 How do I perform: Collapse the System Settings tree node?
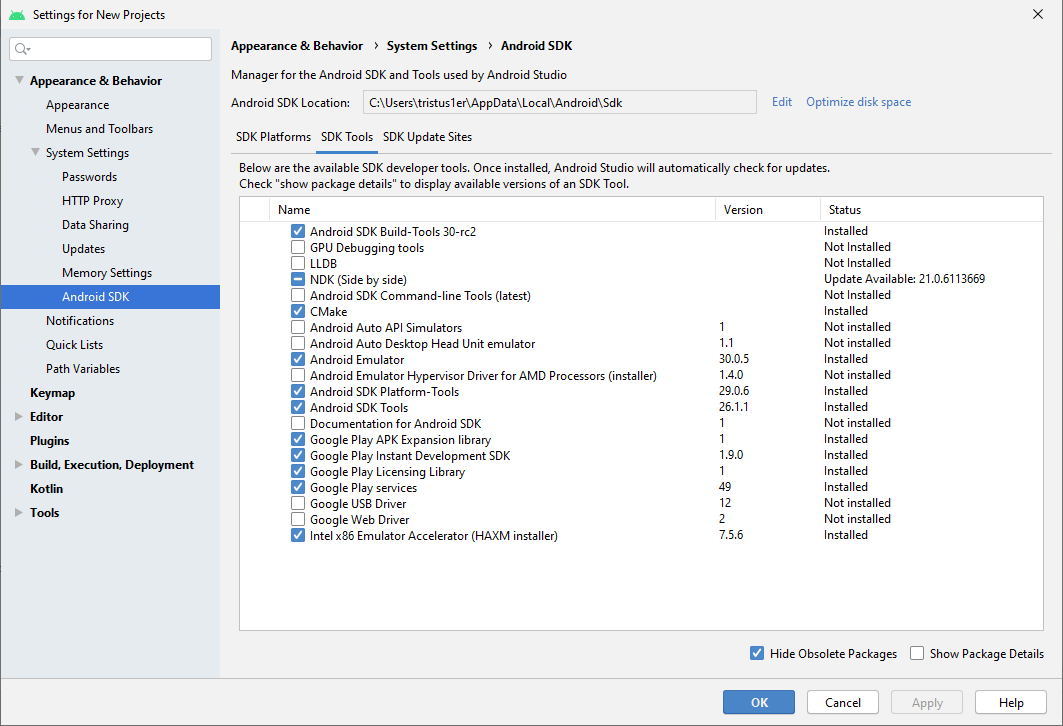click(x=35, y=153)
